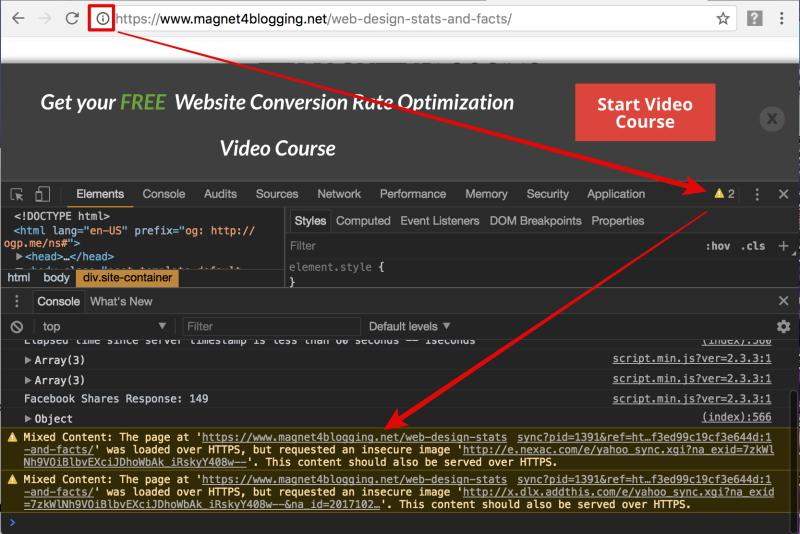The image size is (800, 534).
Task: Open the Default levels dropdown
Action: tap(409, 326)
